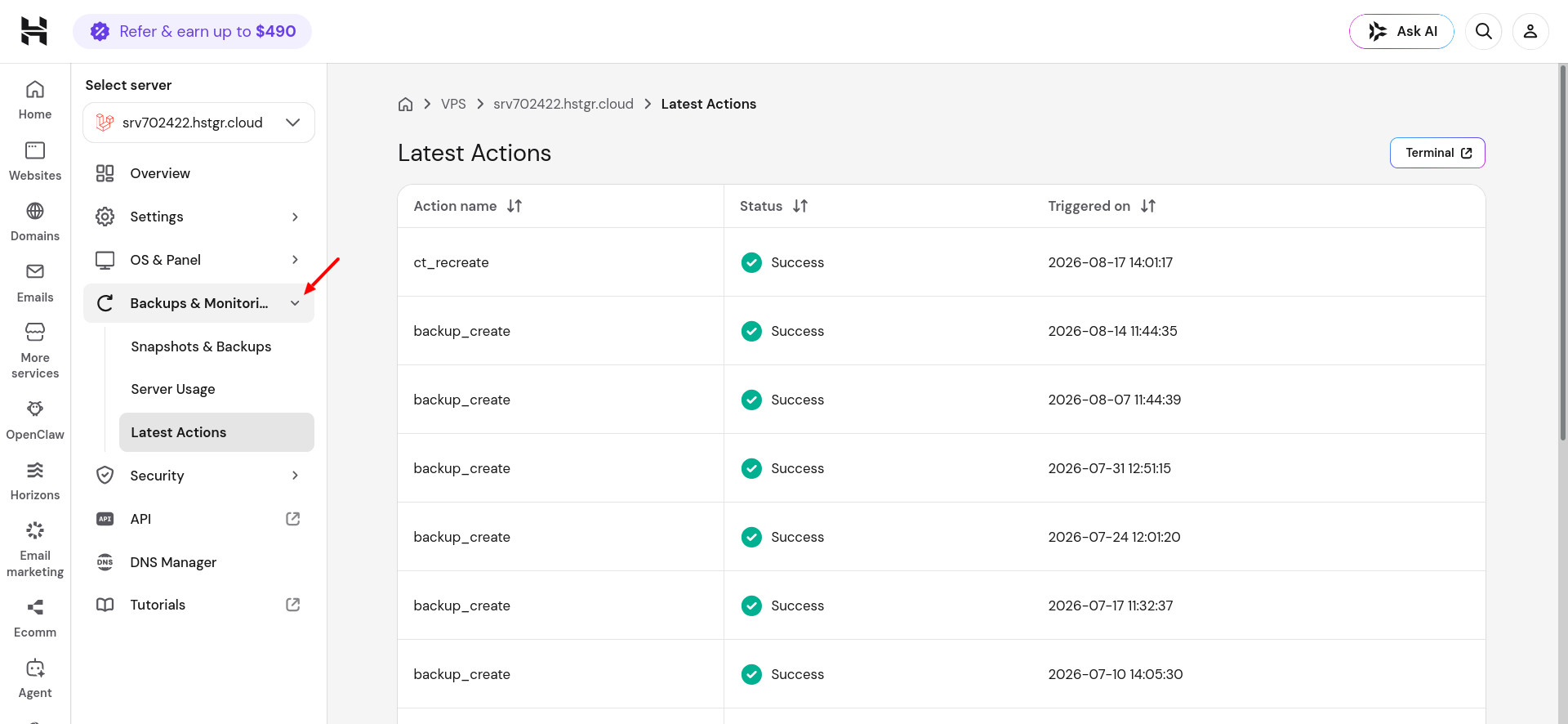Open Agent sidebar item
This screenshot has height=724, width=1568.
[x=35, y=679]
